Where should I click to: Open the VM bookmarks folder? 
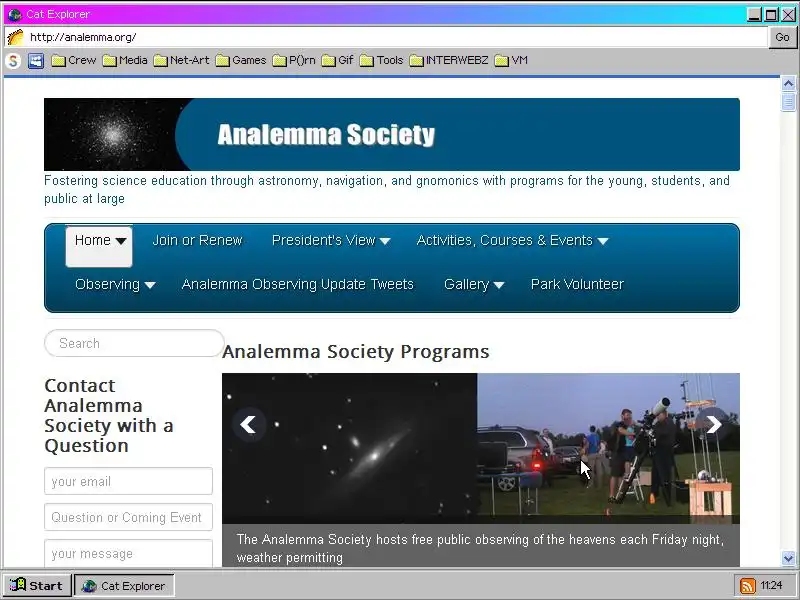click(x=511, y=61)
